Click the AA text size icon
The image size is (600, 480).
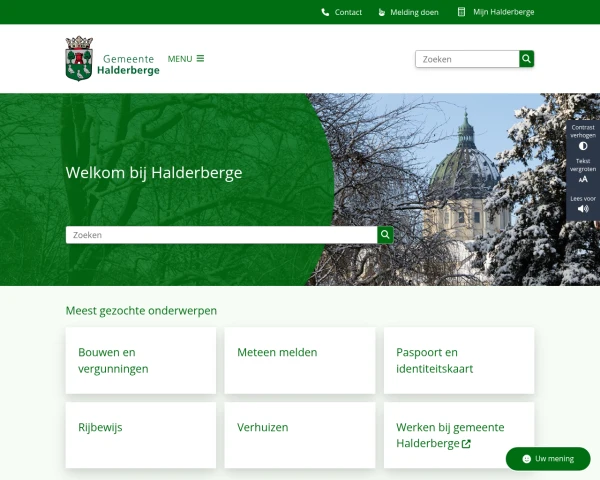point(583,179)
